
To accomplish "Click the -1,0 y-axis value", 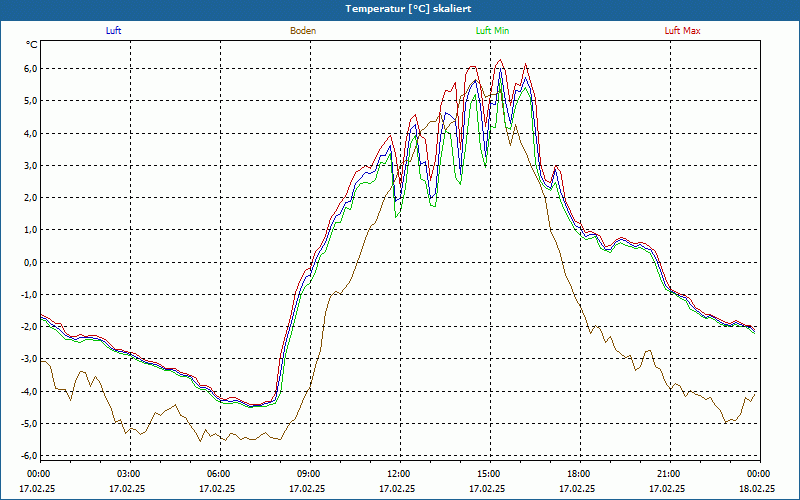I will [29, 294].
